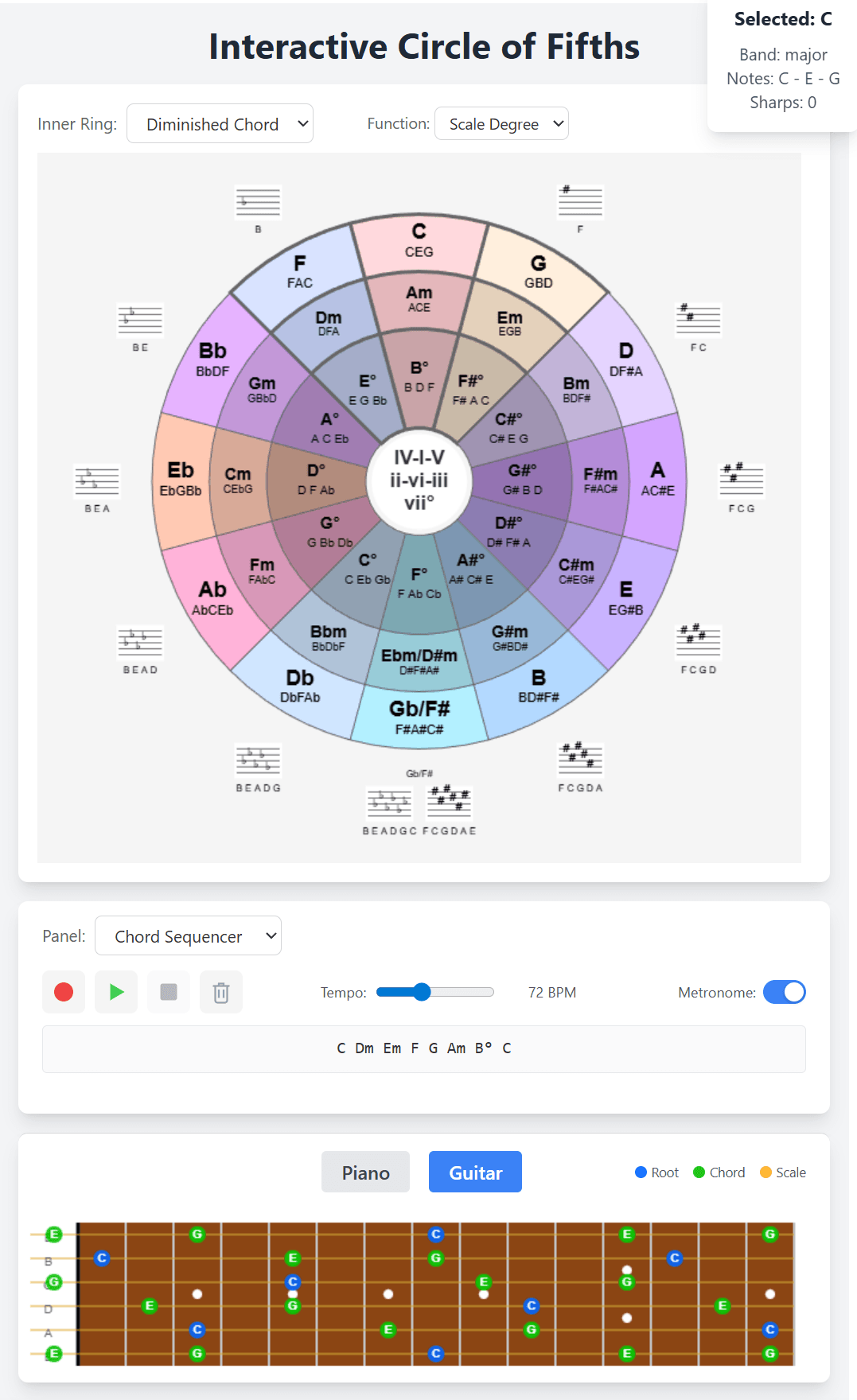Select the G major segment in the circle
857x1400 pixels.
click(539, 270)
